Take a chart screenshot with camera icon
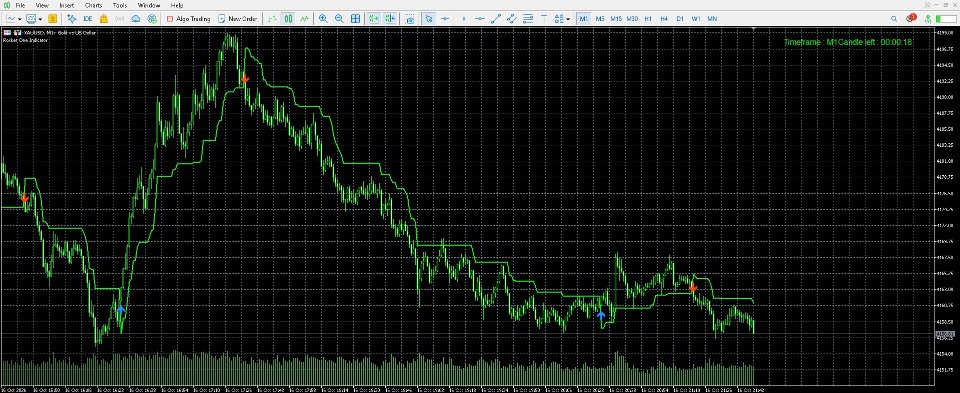The height and width of the screenshot is (393, 960). pos(410,19)
